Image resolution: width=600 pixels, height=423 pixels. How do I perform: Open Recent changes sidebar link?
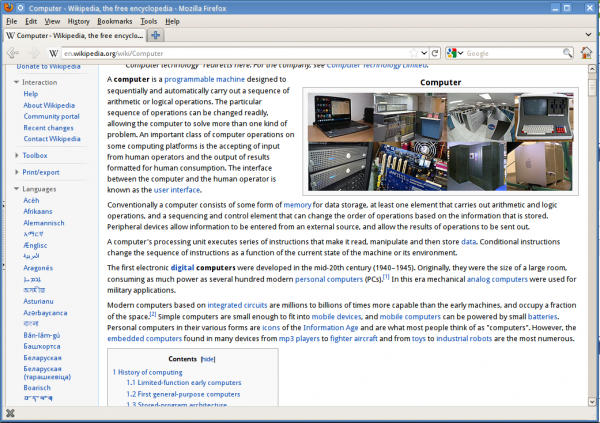(x=48, y=128)
